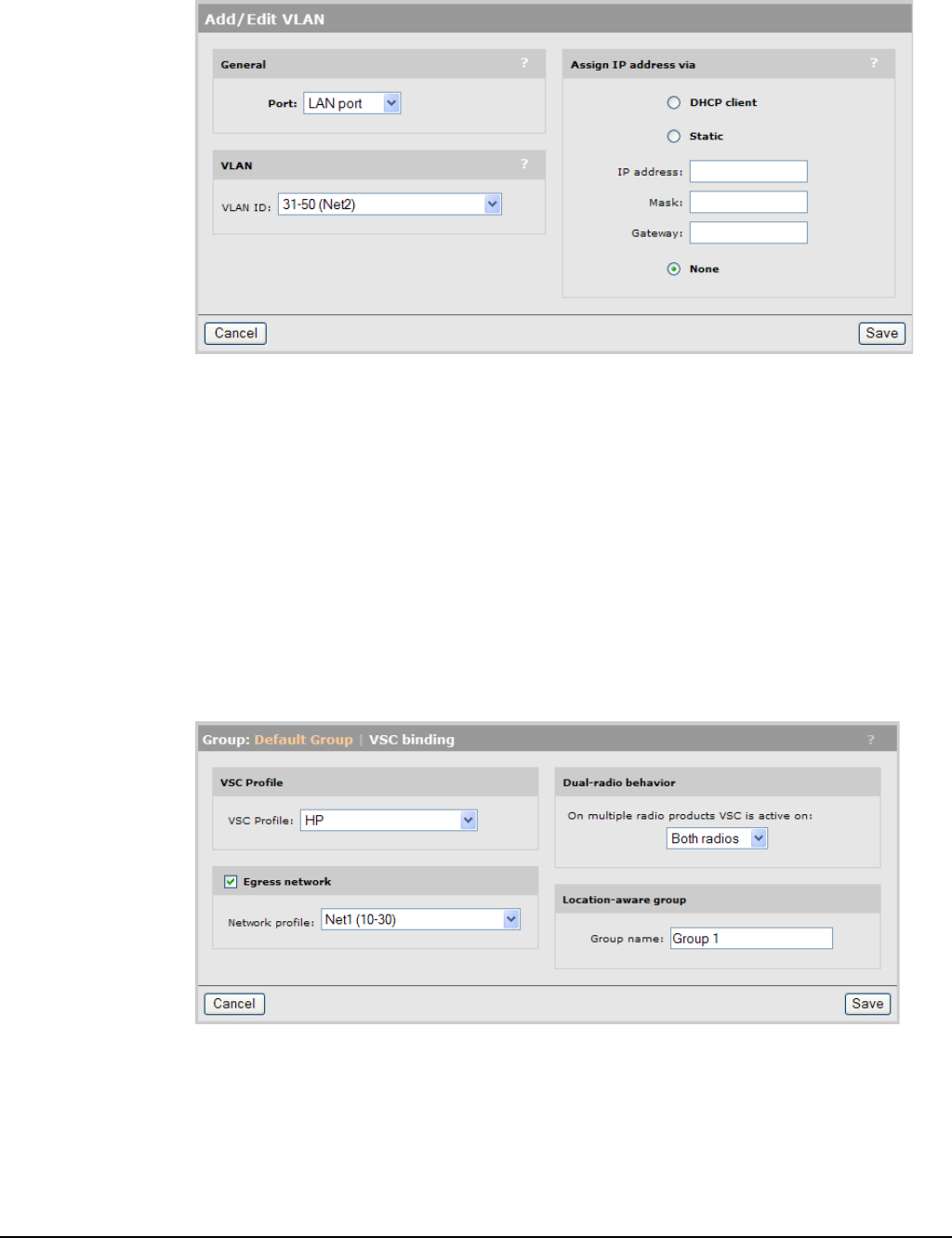Viewport: 952px width, 1238px height.
Task: Click Cancel in VSC binding panel
Action: pyautogui.click(x=234, y=1004)
